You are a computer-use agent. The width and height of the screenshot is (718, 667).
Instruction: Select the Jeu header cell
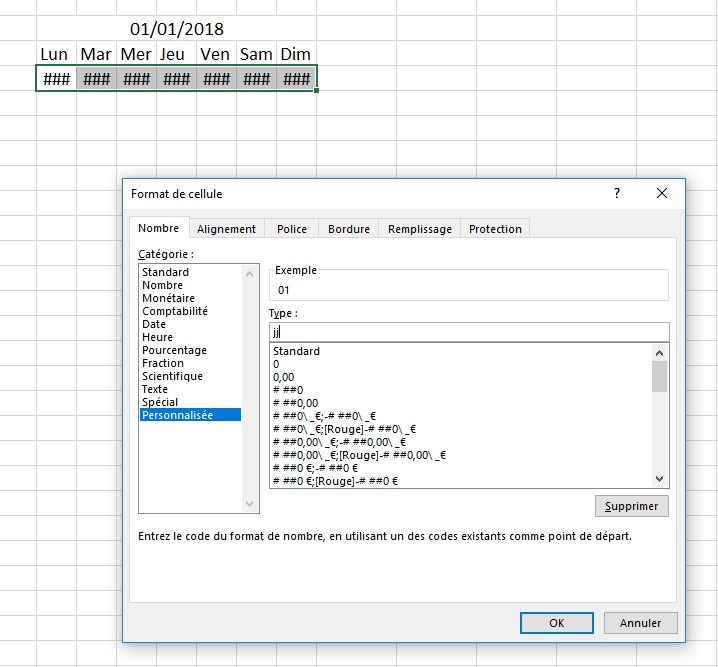point(176,54)
